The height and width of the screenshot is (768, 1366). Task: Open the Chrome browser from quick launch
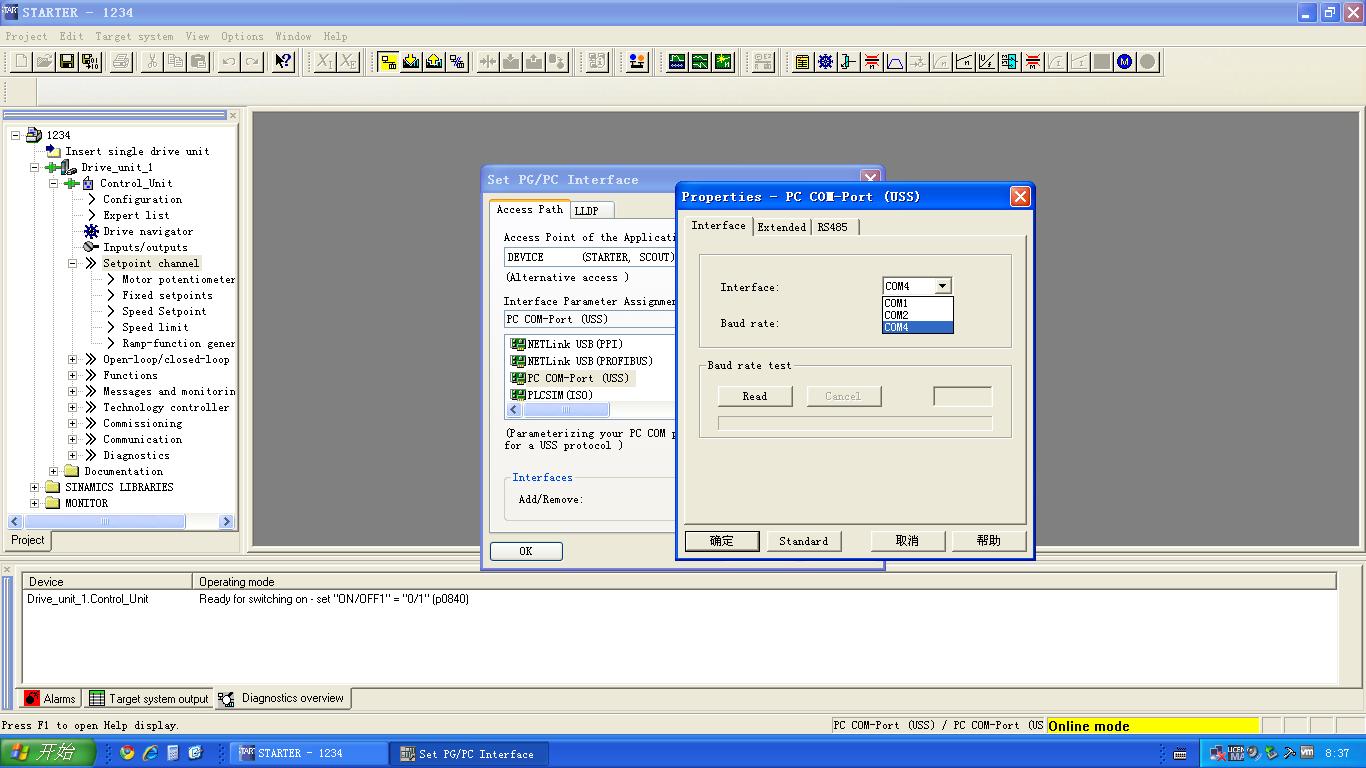[127, 753]
